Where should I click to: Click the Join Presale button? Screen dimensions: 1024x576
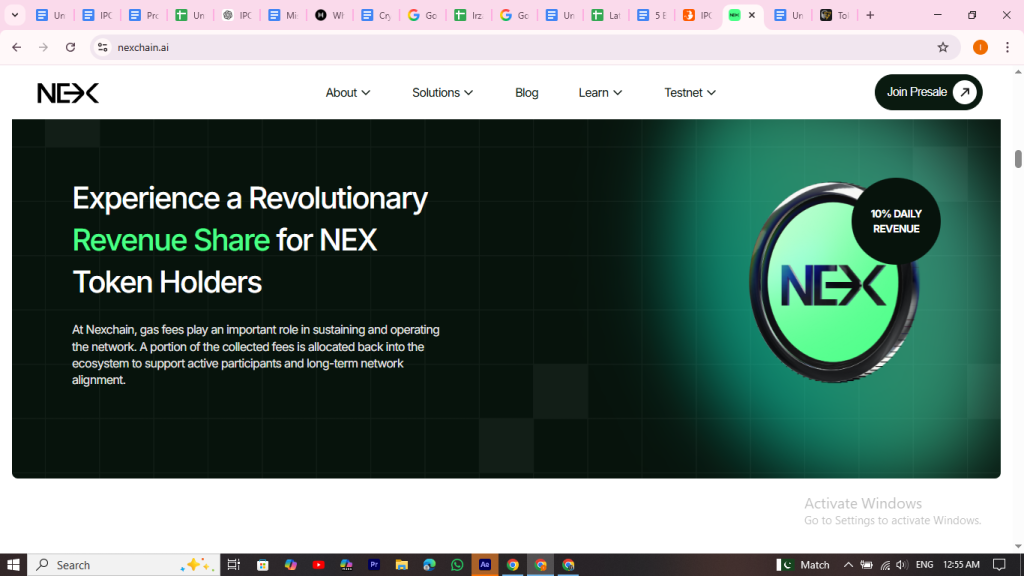(x=928, y=92)
